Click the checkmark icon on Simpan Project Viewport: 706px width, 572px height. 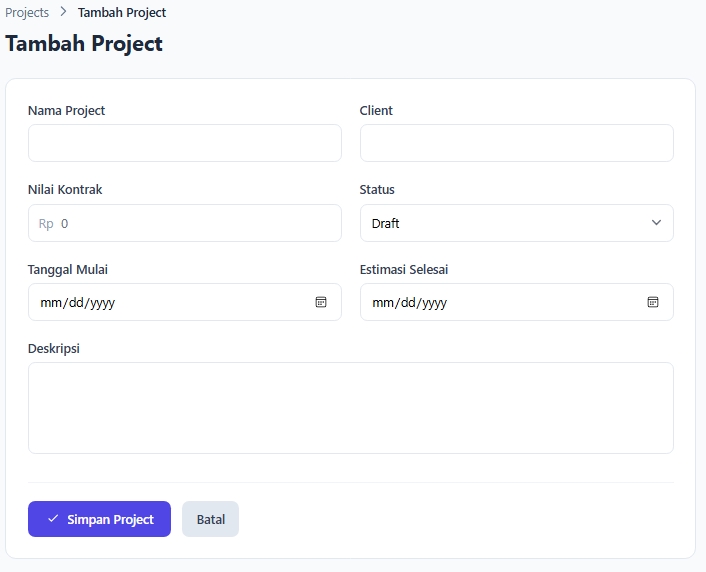coord(53,518)
